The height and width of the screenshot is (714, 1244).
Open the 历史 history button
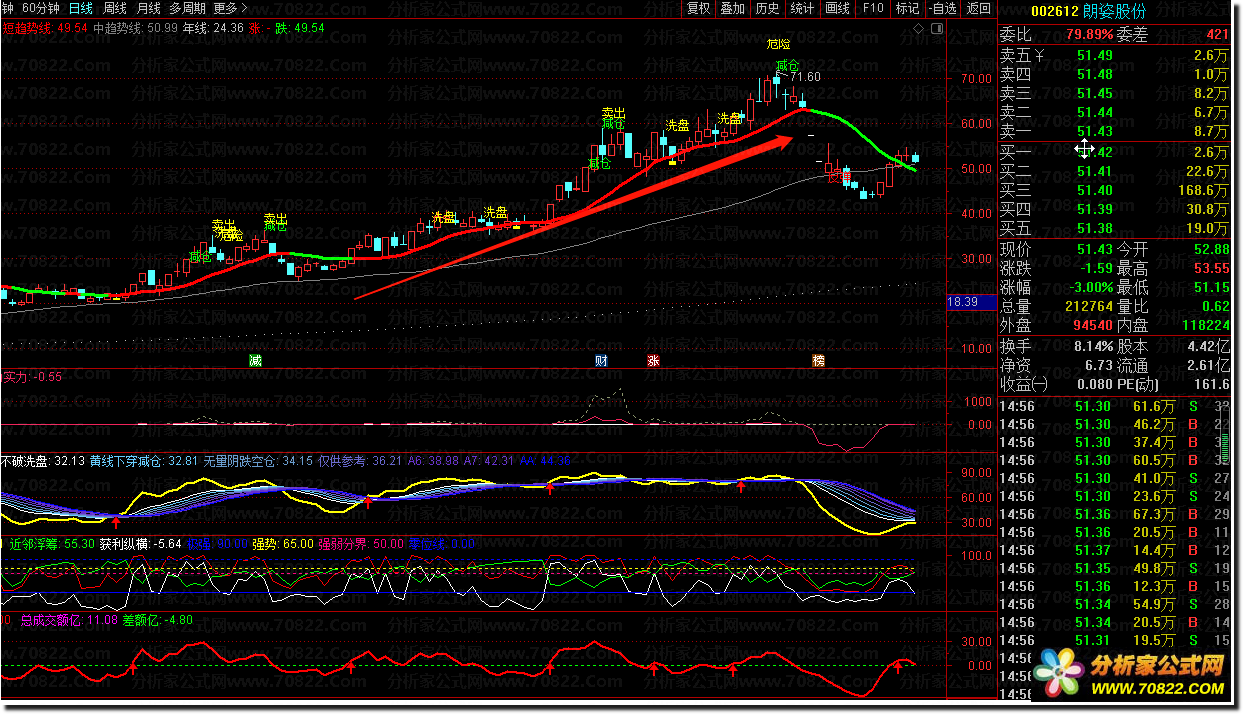pyautogui.click(x=768, y=8)
